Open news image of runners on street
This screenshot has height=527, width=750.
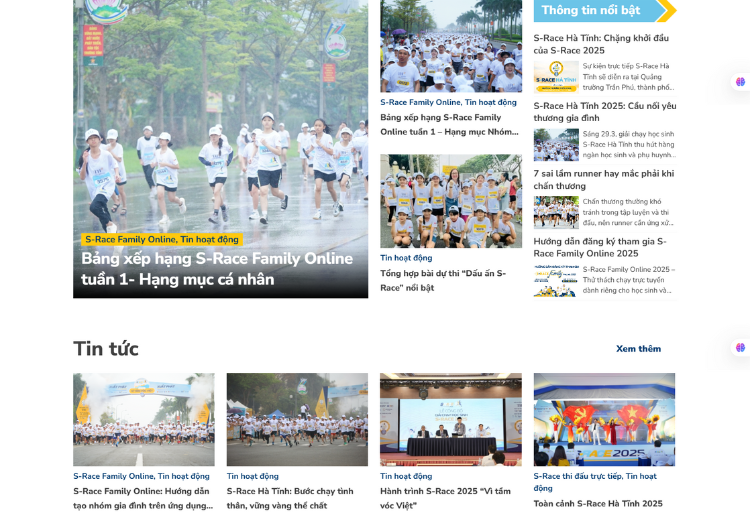click(297, 419)
